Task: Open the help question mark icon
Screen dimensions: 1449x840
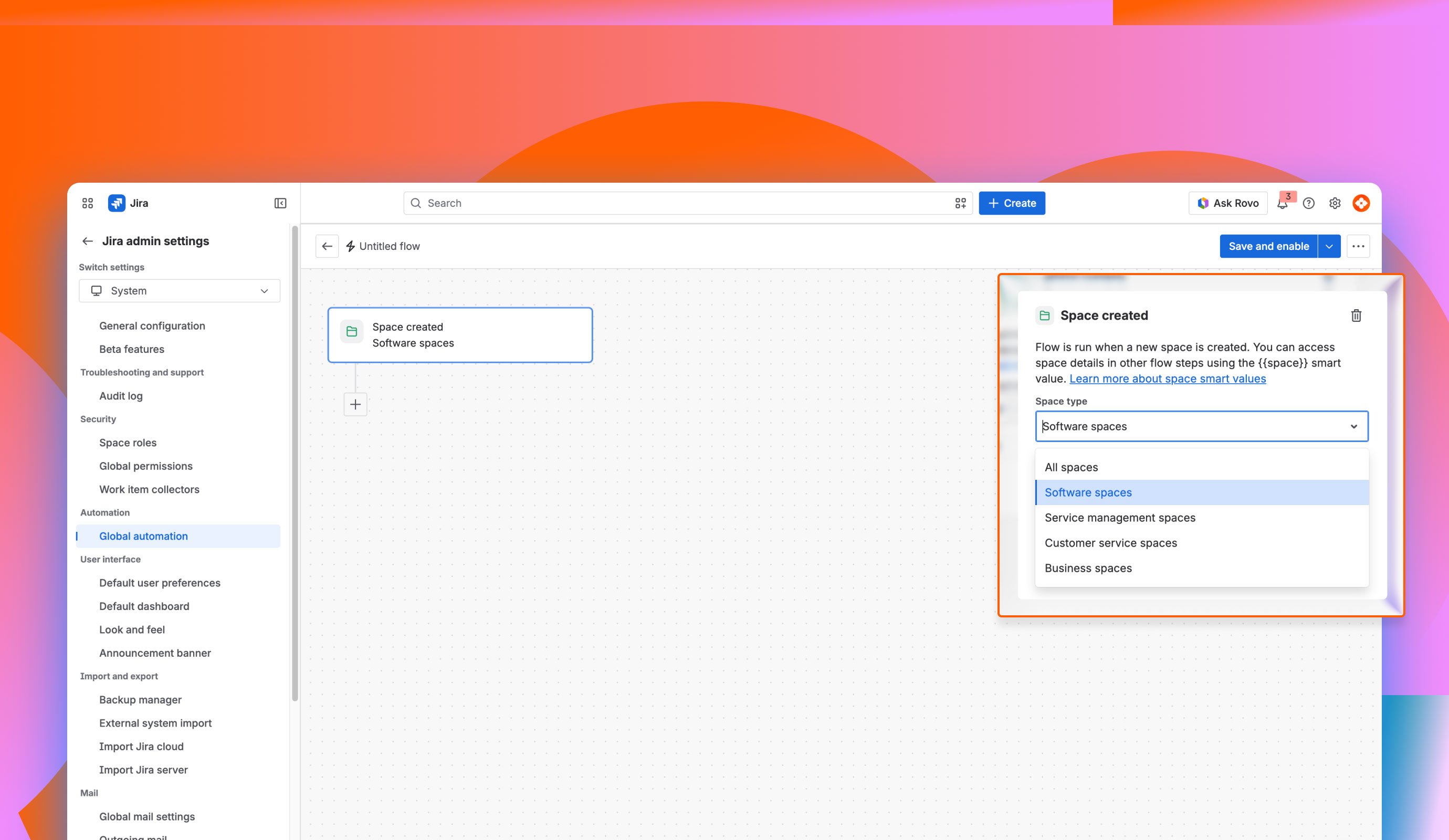Action: click(x=1309, y=203)
